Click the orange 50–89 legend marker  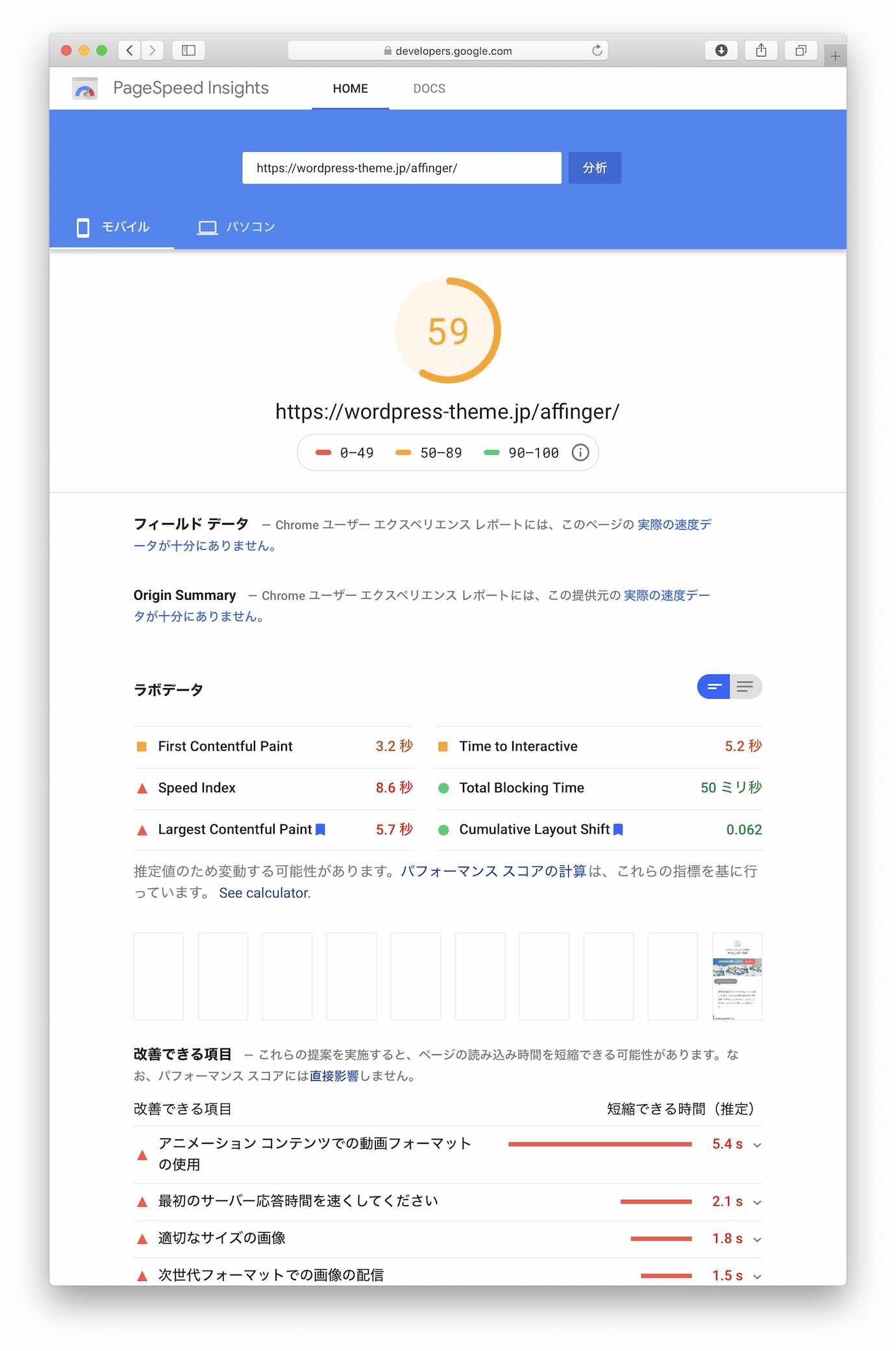(403, 453)
